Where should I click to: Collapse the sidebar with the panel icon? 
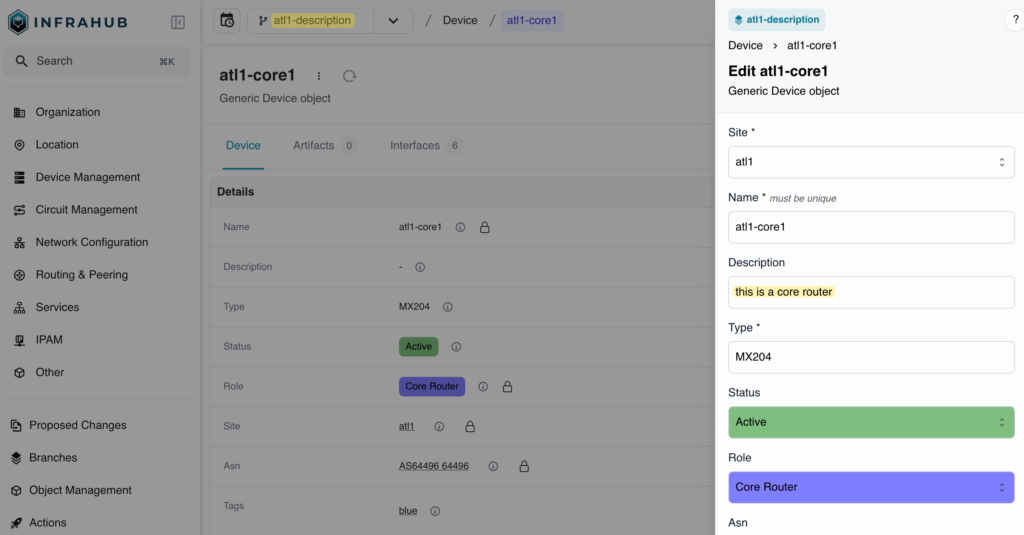click(178, 22)
